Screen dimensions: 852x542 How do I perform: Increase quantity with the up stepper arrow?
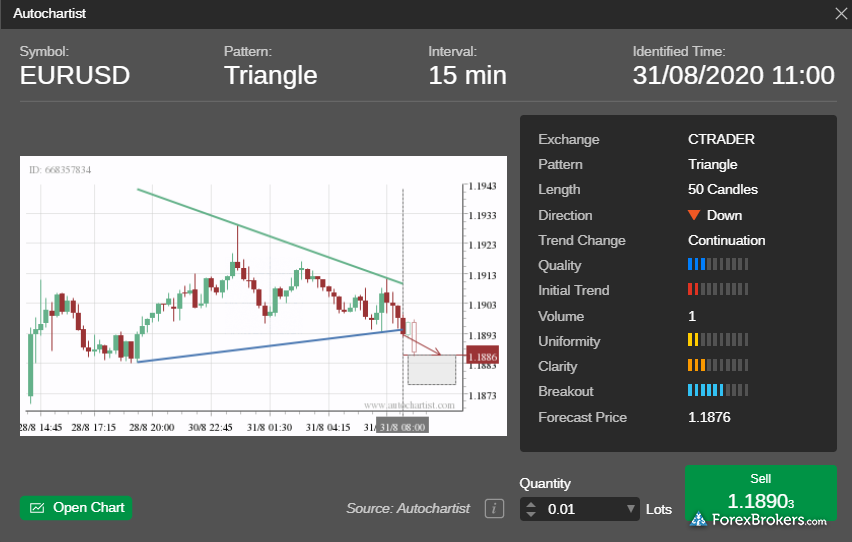tap(531, 504)
